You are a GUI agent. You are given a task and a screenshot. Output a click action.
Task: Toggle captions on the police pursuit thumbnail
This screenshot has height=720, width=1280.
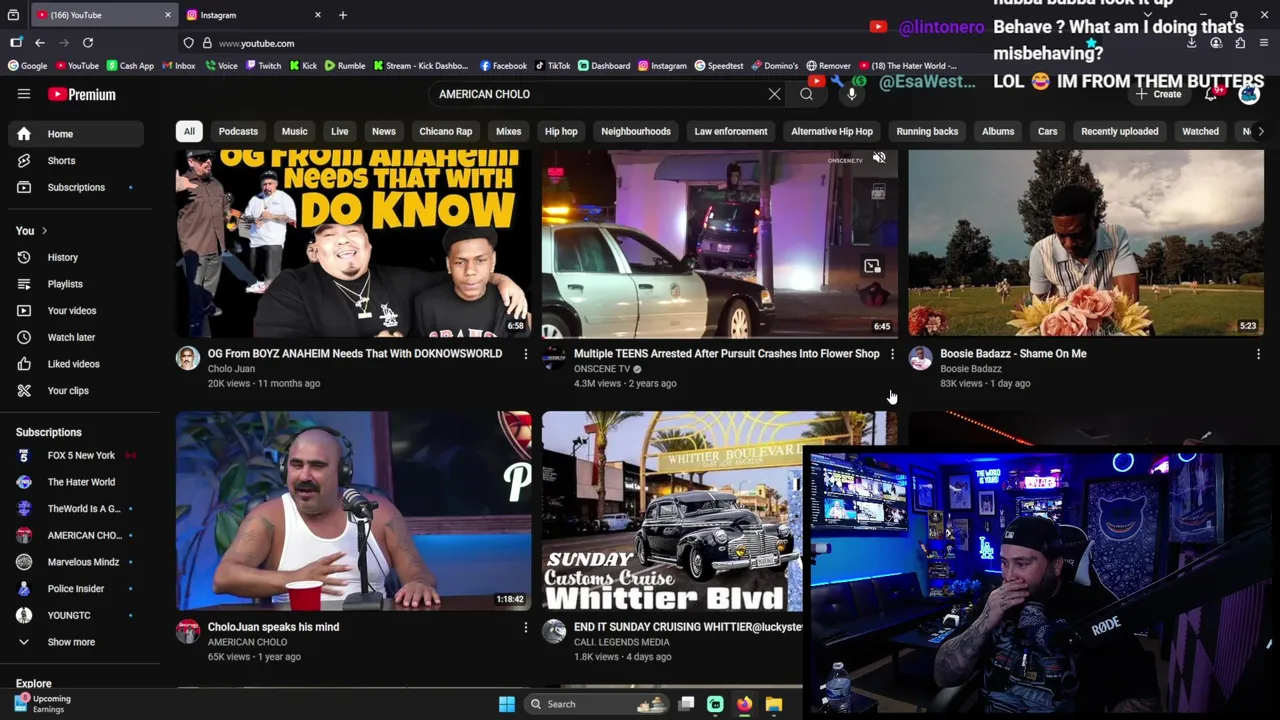pos(878,193)
